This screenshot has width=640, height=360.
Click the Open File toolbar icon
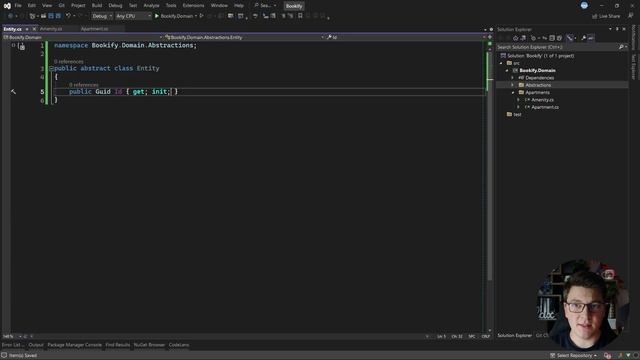(43, 16)
